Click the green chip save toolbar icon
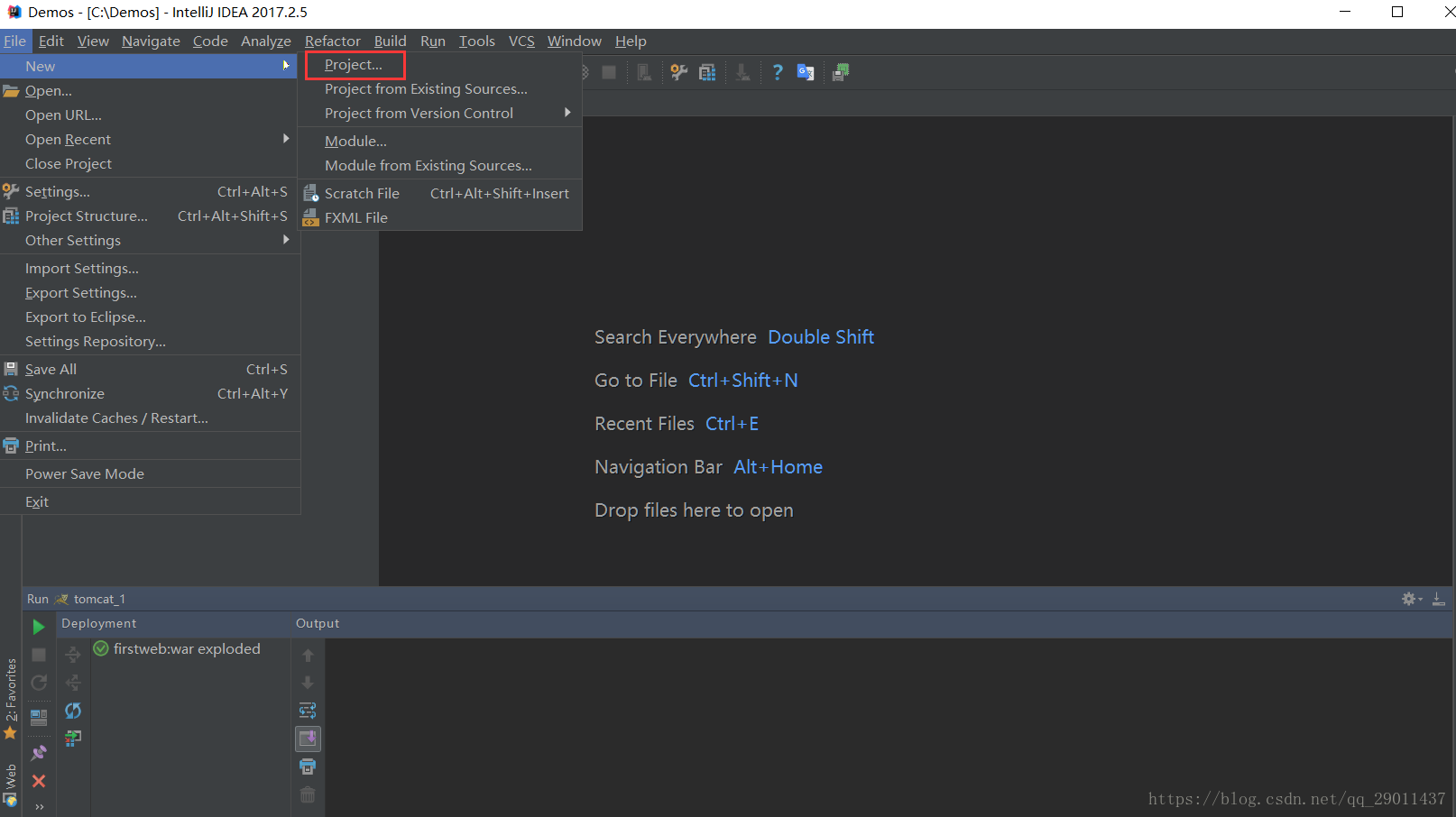The height and width of the screenshot is (817, 1456). tap(840, 72)
